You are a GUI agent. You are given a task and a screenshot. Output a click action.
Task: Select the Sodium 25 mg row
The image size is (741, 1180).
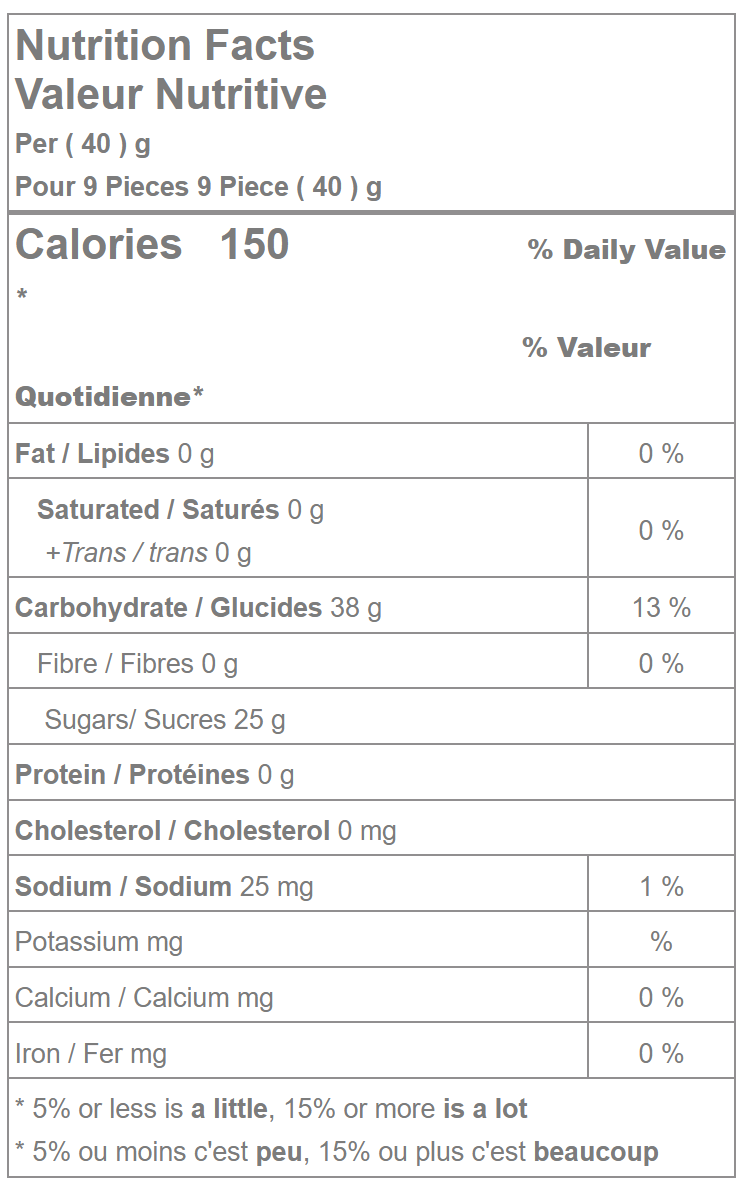[x=164, y=887]
